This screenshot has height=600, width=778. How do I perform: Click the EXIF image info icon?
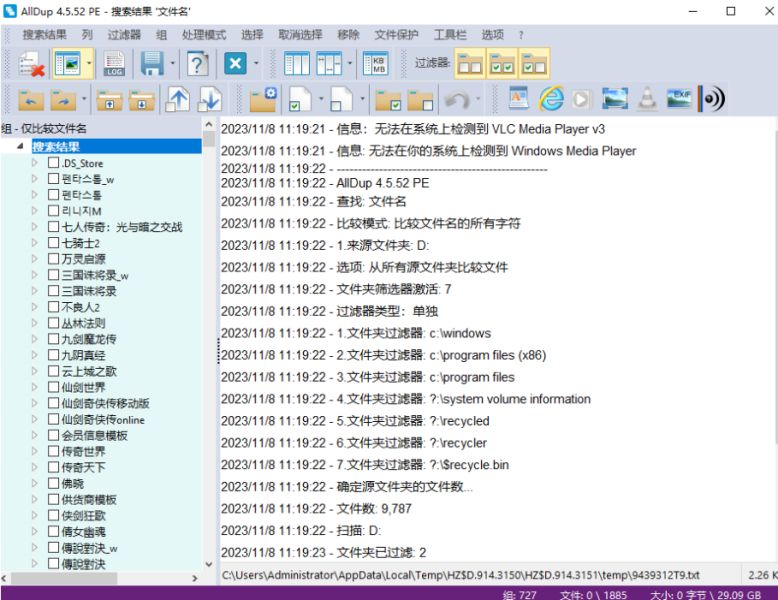[x=679, y=98]
